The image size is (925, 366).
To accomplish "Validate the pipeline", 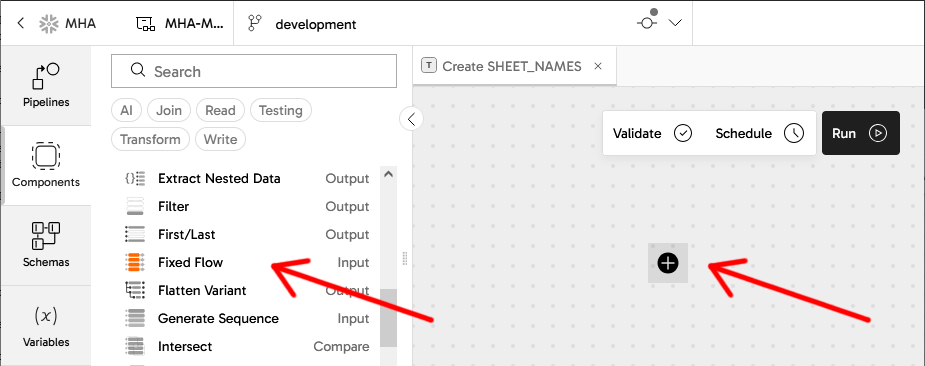I will point(652,133).
